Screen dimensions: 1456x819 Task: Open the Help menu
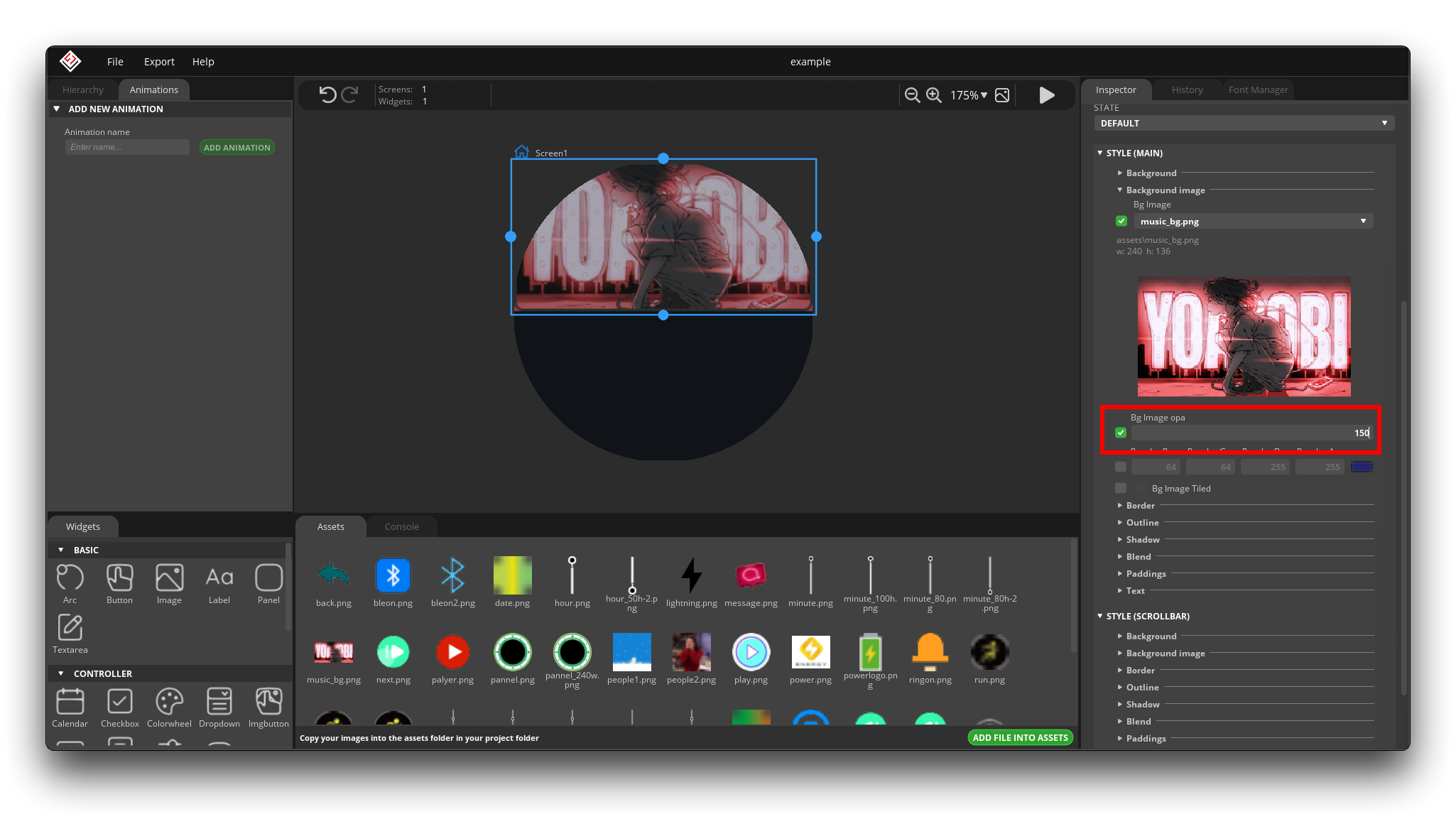coord(203,62)
